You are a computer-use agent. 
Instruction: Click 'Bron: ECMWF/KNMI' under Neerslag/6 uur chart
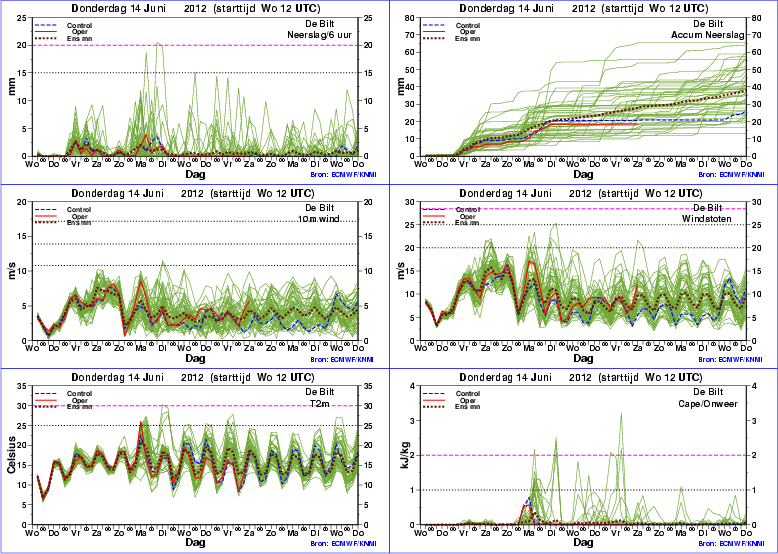coord(342,175)
